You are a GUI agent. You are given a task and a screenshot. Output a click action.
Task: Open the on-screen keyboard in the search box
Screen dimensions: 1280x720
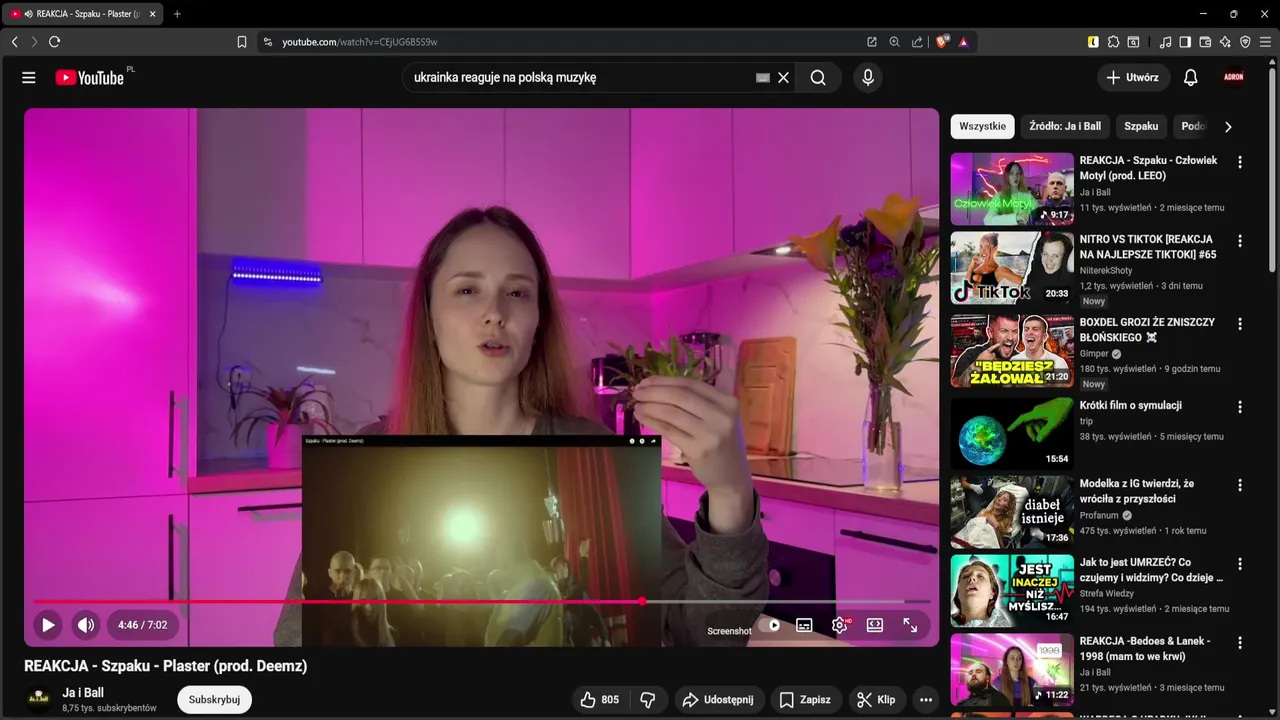point(763,77)
